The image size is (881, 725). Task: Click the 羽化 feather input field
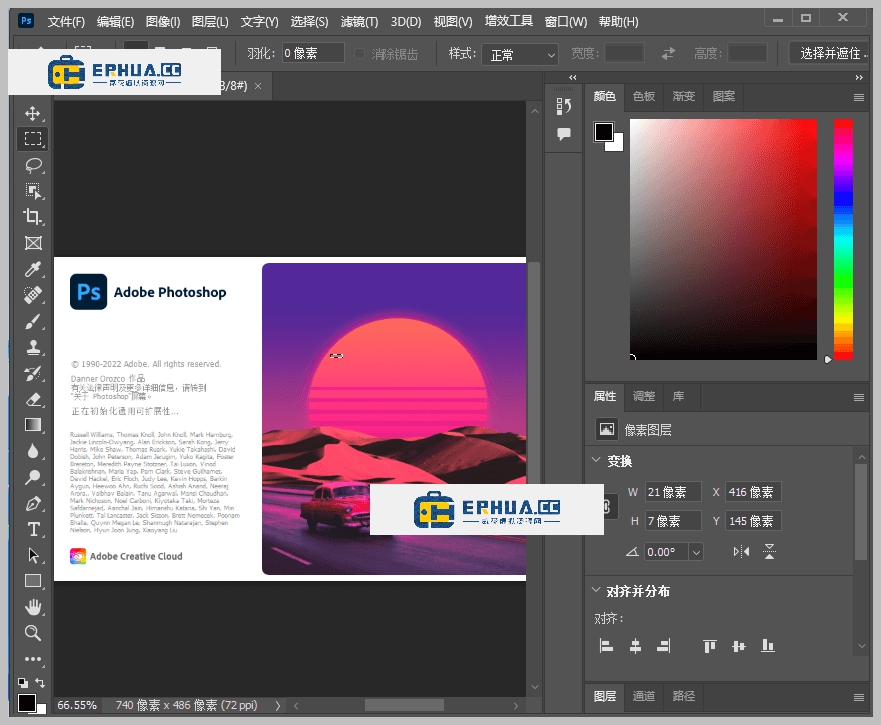[313, 53]
